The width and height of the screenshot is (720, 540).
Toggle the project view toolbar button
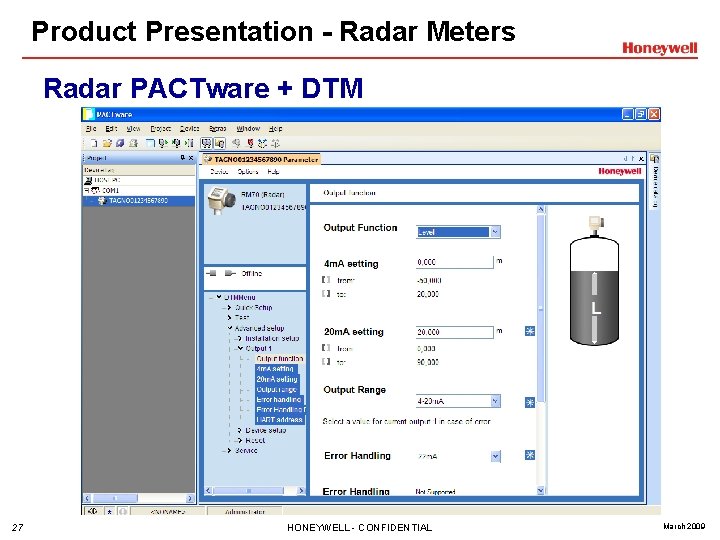point(219,143)
